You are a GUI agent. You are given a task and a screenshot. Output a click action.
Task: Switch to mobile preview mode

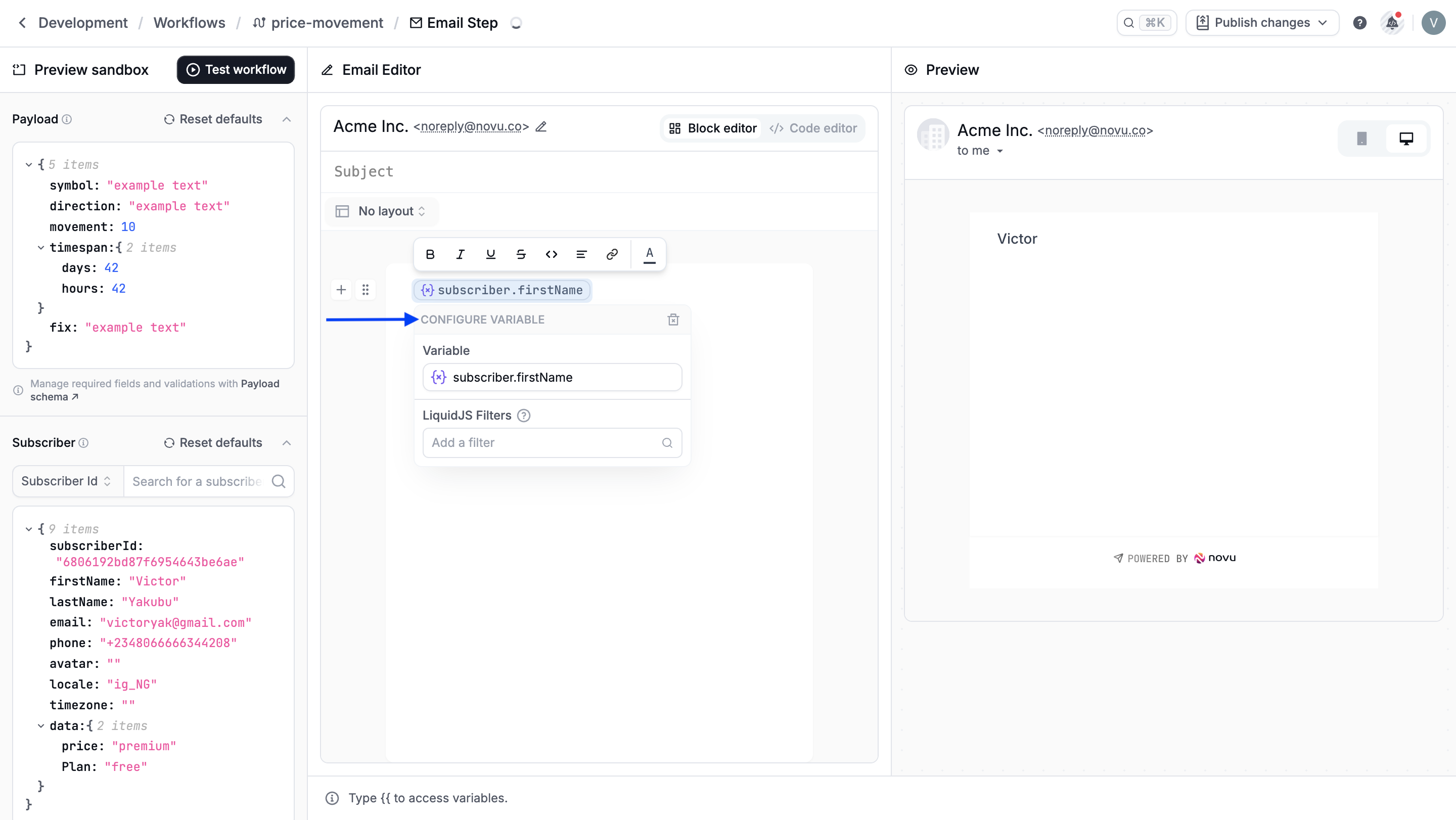point(1362,138)
